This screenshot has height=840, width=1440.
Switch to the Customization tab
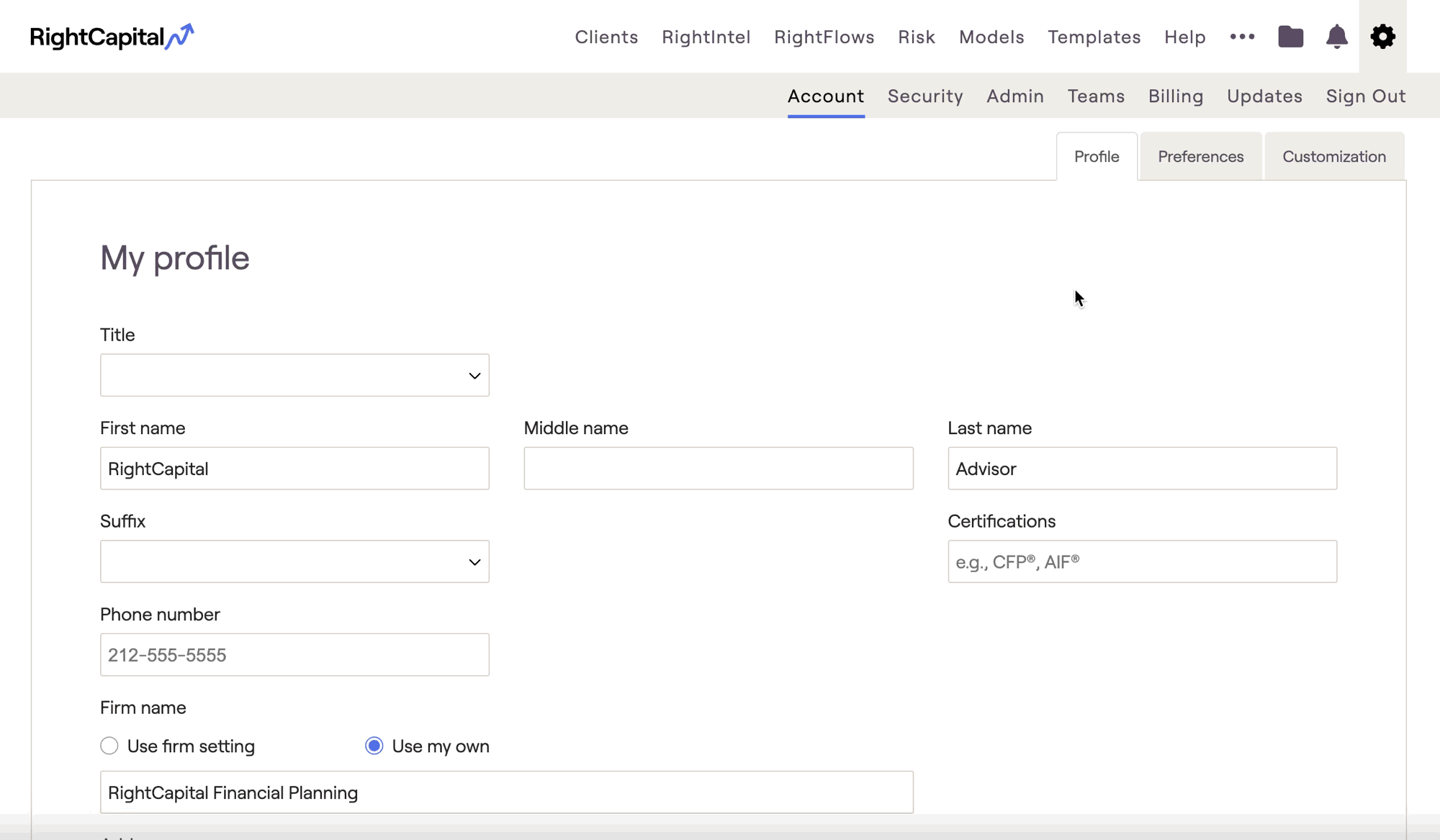pyautogui.click(x=1333, y=156)
